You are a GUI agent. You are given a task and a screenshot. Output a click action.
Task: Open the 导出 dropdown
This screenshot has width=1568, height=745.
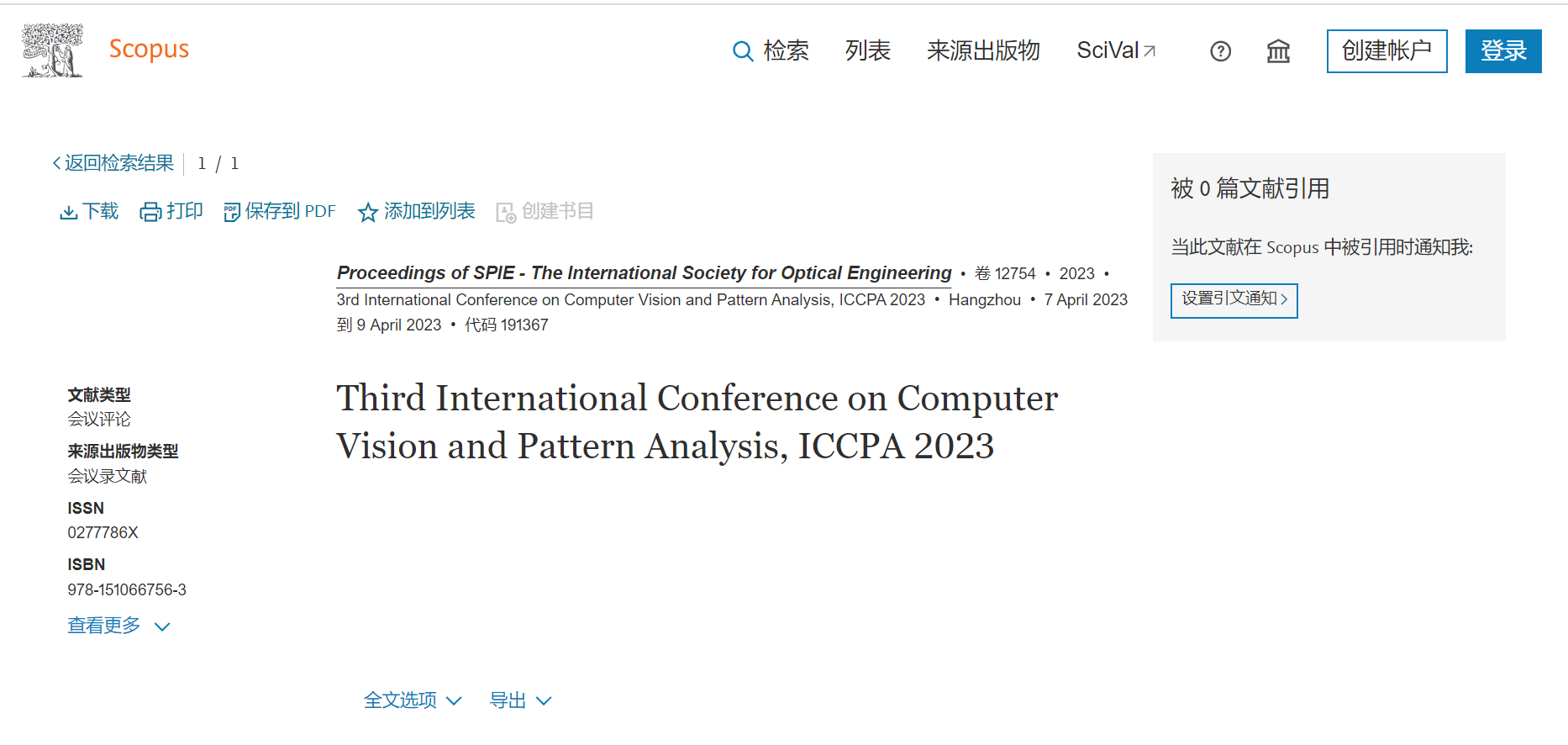pos(520,700)
